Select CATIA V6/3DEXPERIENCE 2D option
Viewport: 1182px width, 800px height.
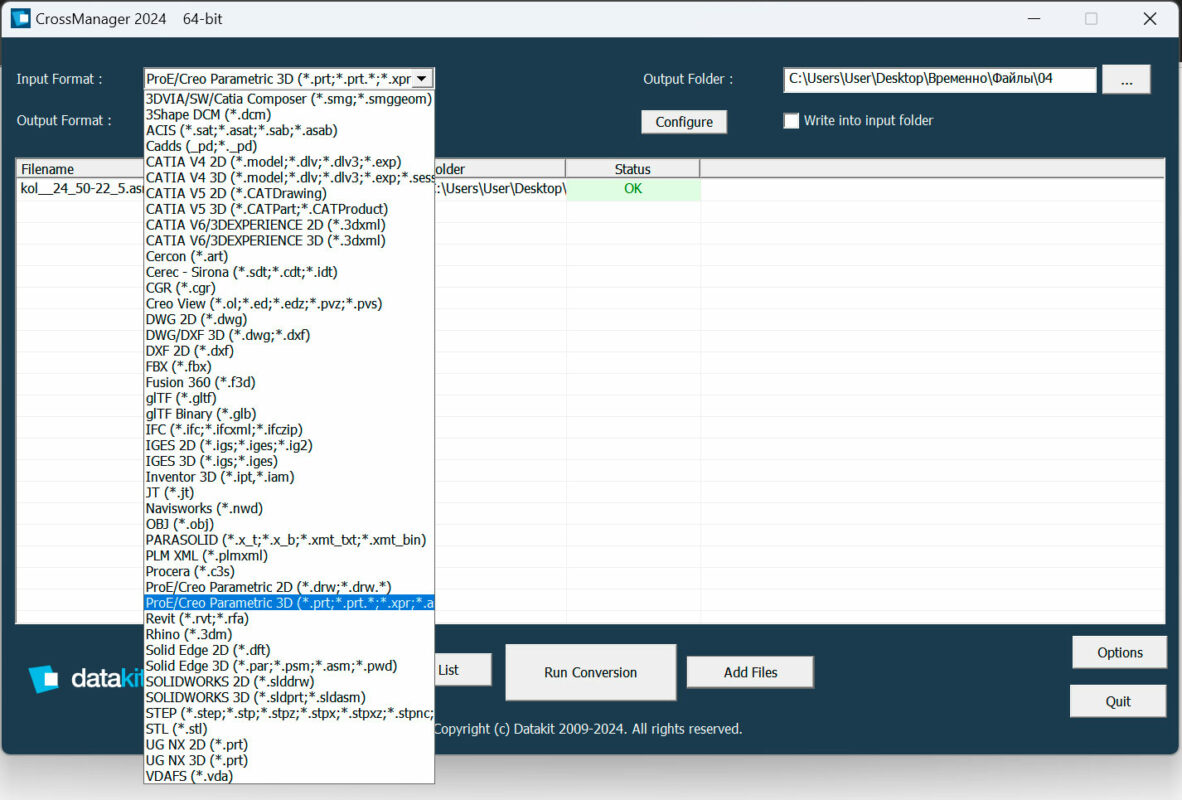(x=289, y=225)
